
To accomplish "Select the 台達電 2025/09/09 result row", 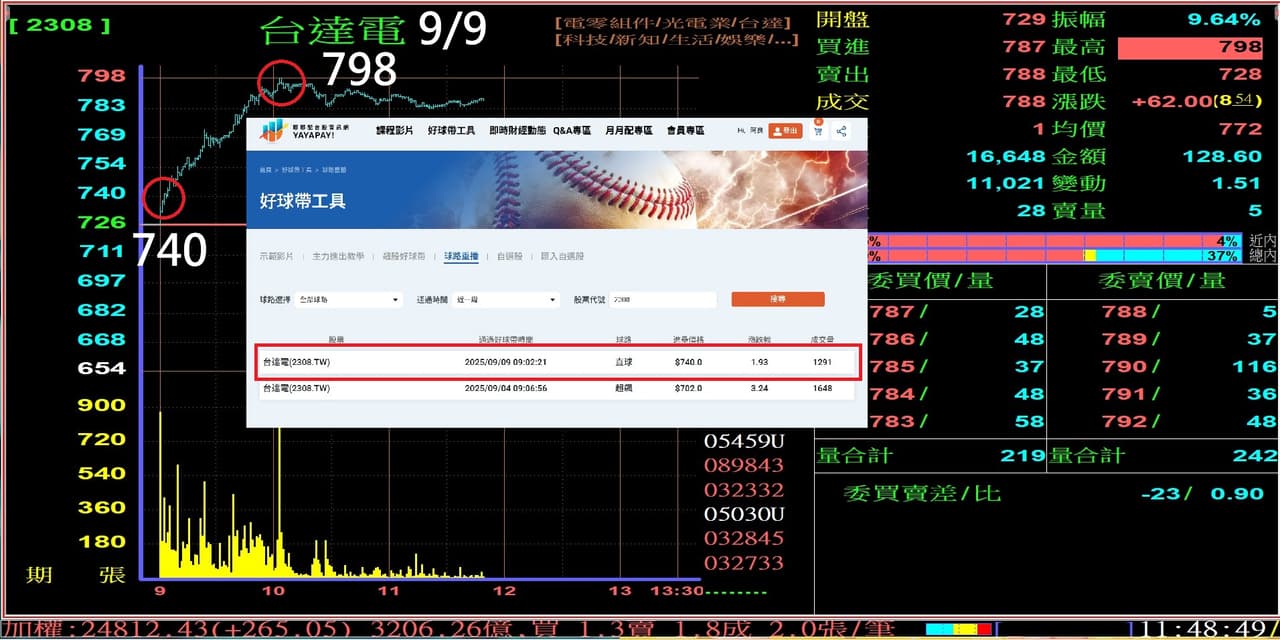I will (556, 362).
